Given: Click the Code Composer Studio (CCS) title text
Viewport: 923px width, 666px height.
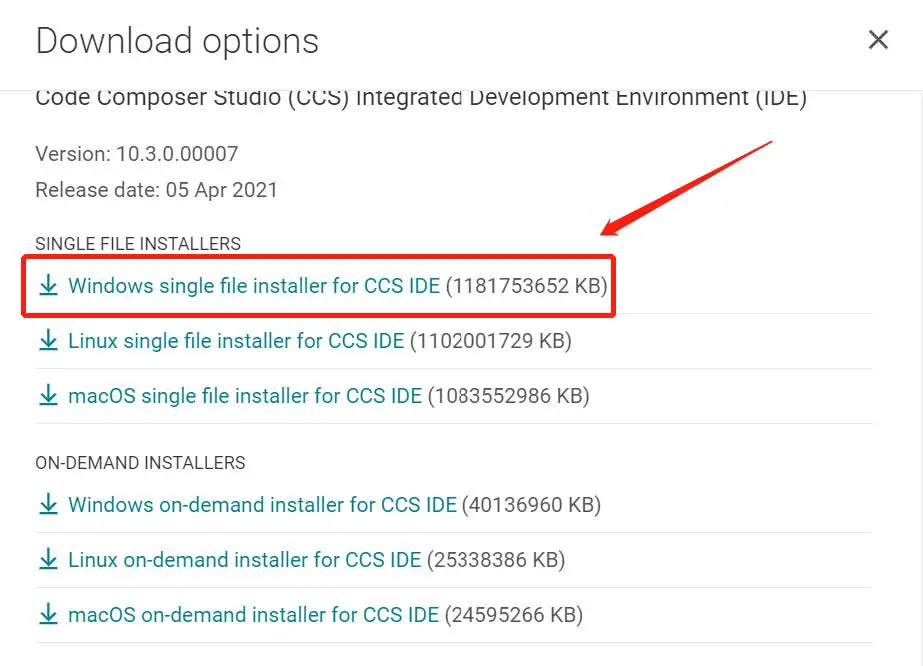Looking at the screenshot, I should click(420, 98).
